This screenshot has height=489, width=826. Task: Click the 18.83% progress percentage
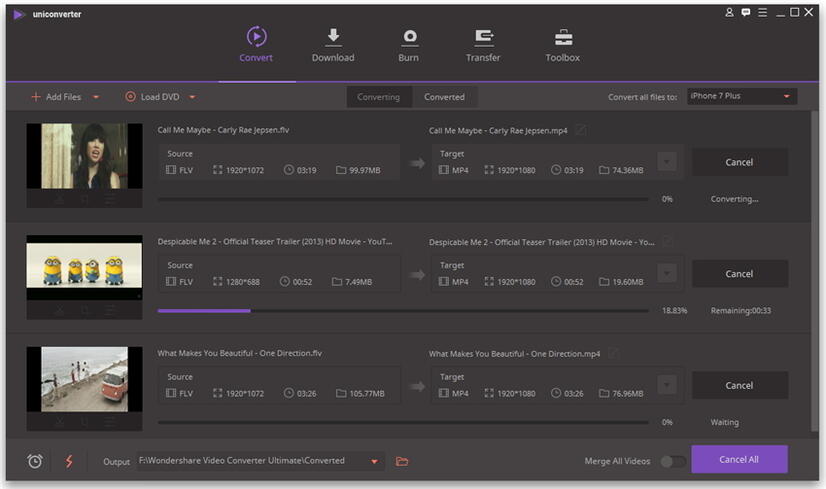click(x=675, y=311)
